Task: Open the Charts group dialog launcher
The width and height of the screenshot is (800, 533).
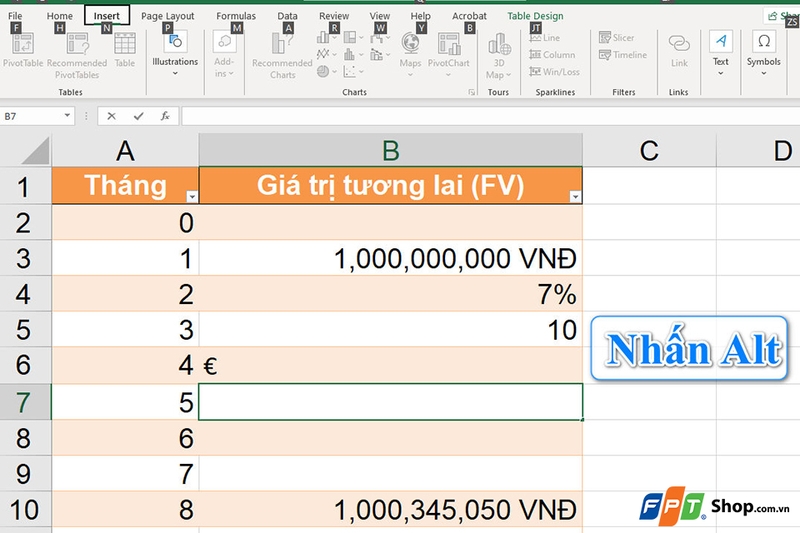Action: click(x=471, y=92)
